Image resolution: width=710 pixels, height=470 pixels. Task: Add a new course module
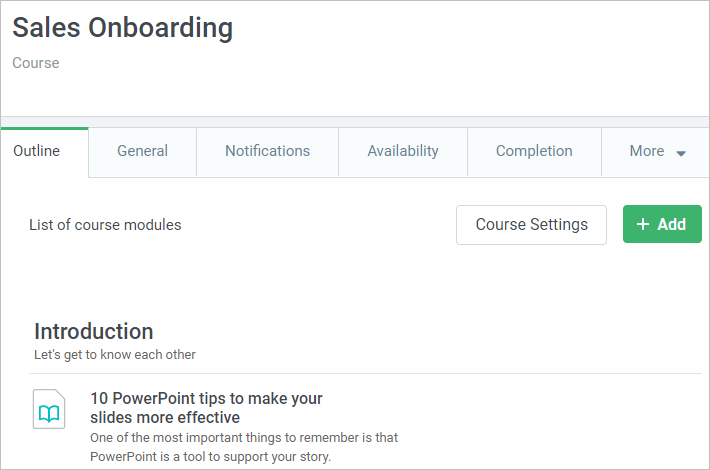click(662, 224)
